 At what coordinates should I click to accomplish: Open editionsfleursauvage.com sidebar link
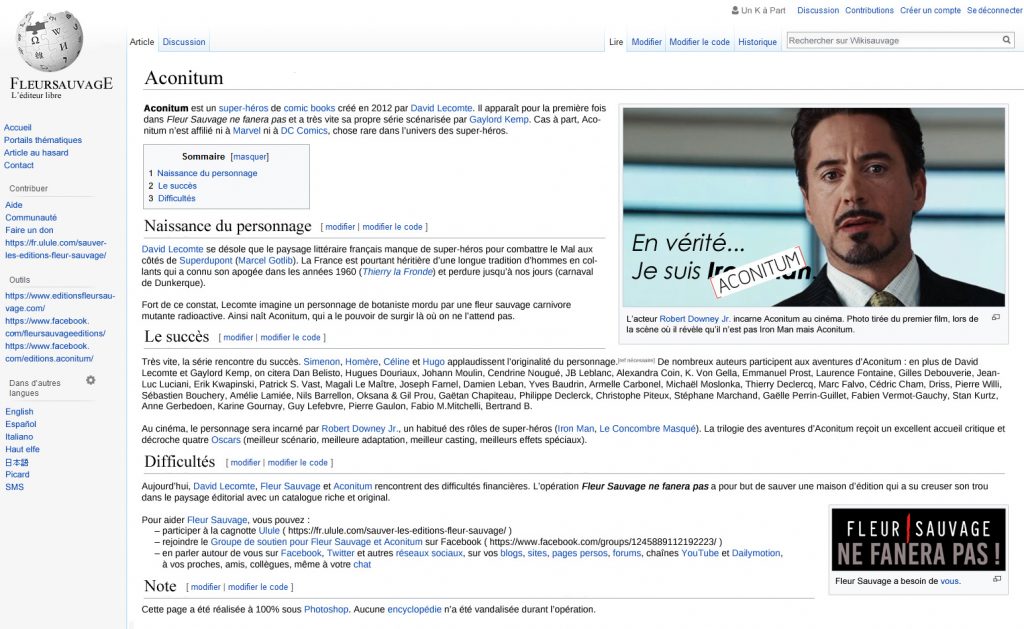(x=60, y=302)
